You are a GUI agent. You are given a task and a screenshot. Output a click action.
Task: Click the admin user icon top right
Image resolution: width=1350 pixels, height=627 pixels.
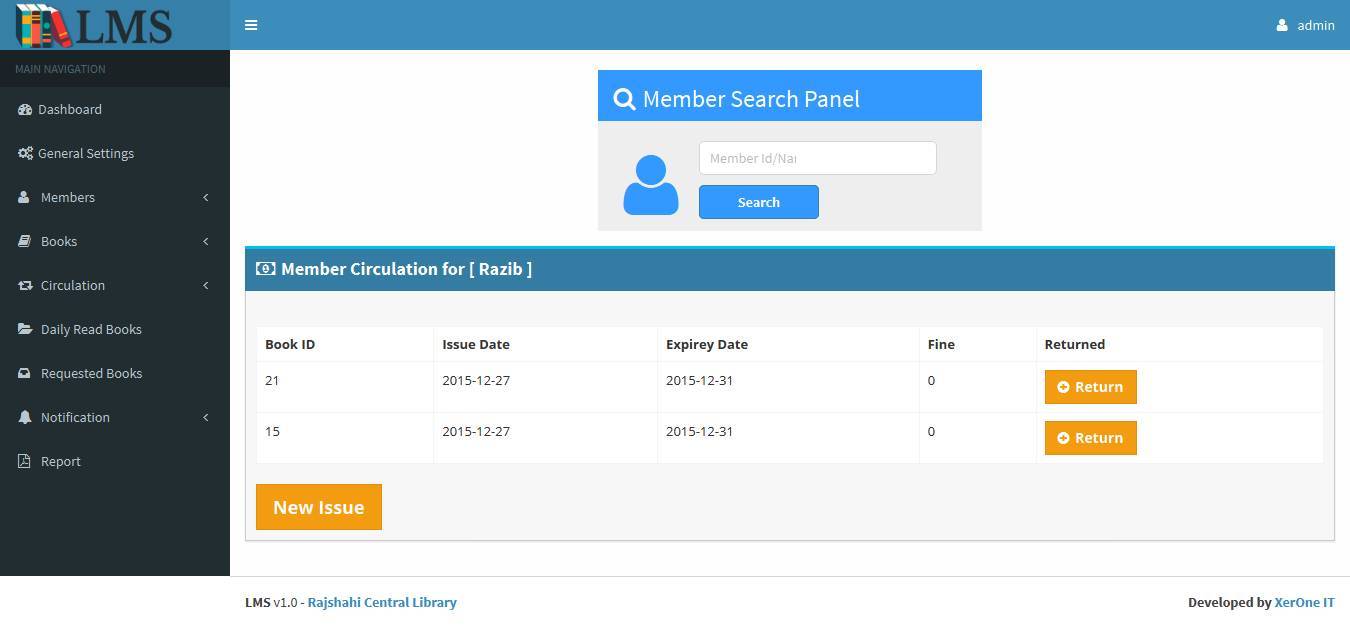coord(1282,25)
